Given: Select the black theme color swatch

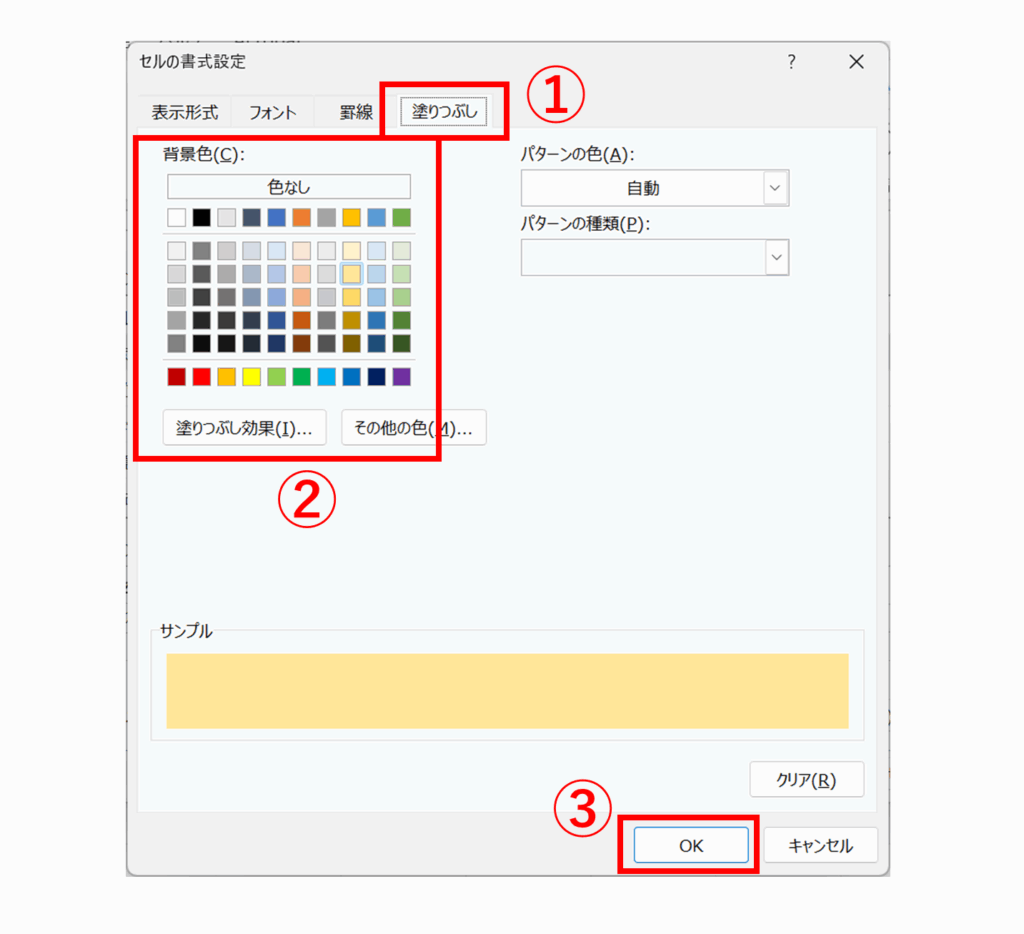Looking at the screenshot, I should tap(201, 217).
